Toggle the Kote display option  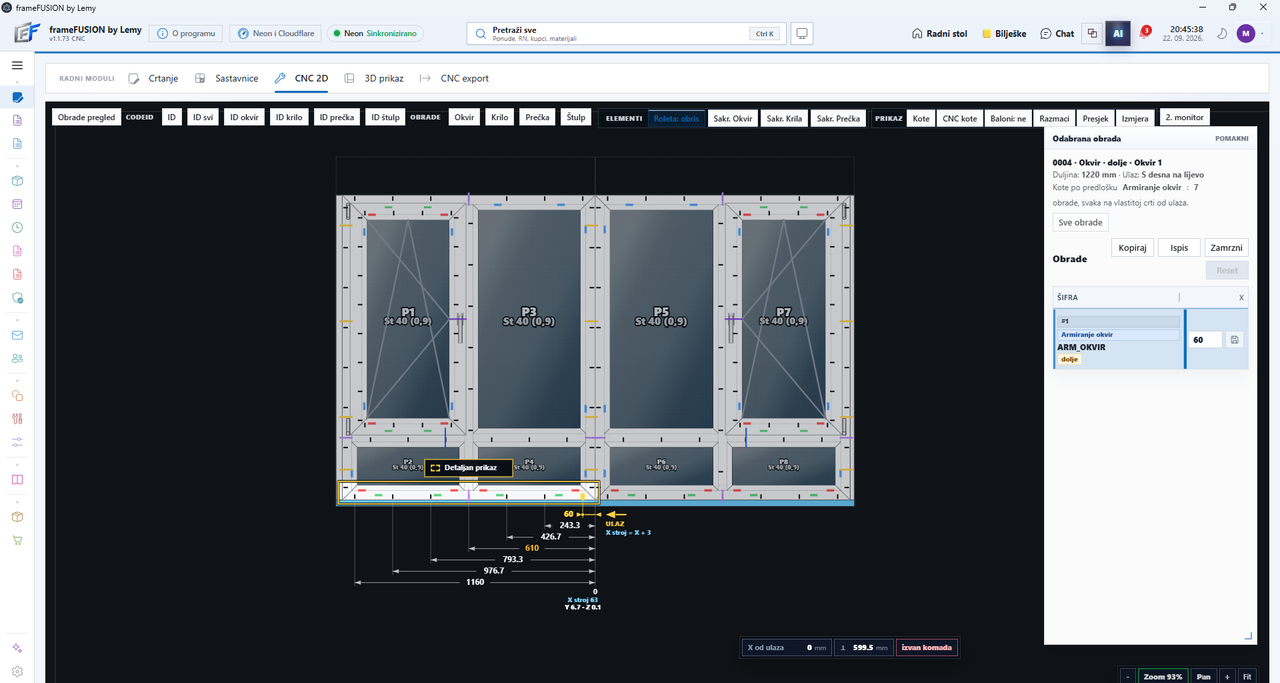coord(921,118)
